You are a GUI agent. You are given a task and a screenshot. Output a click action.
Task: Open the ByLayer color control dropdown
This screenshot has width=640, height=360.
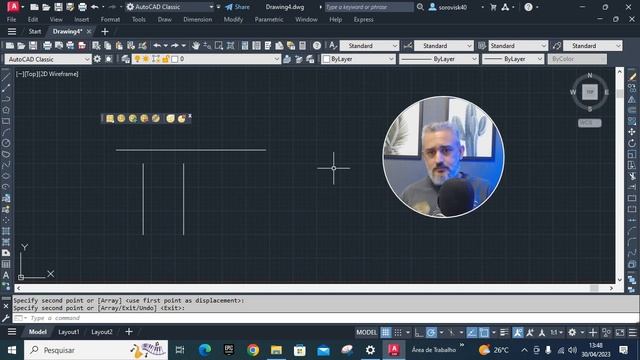coord(358,59)
